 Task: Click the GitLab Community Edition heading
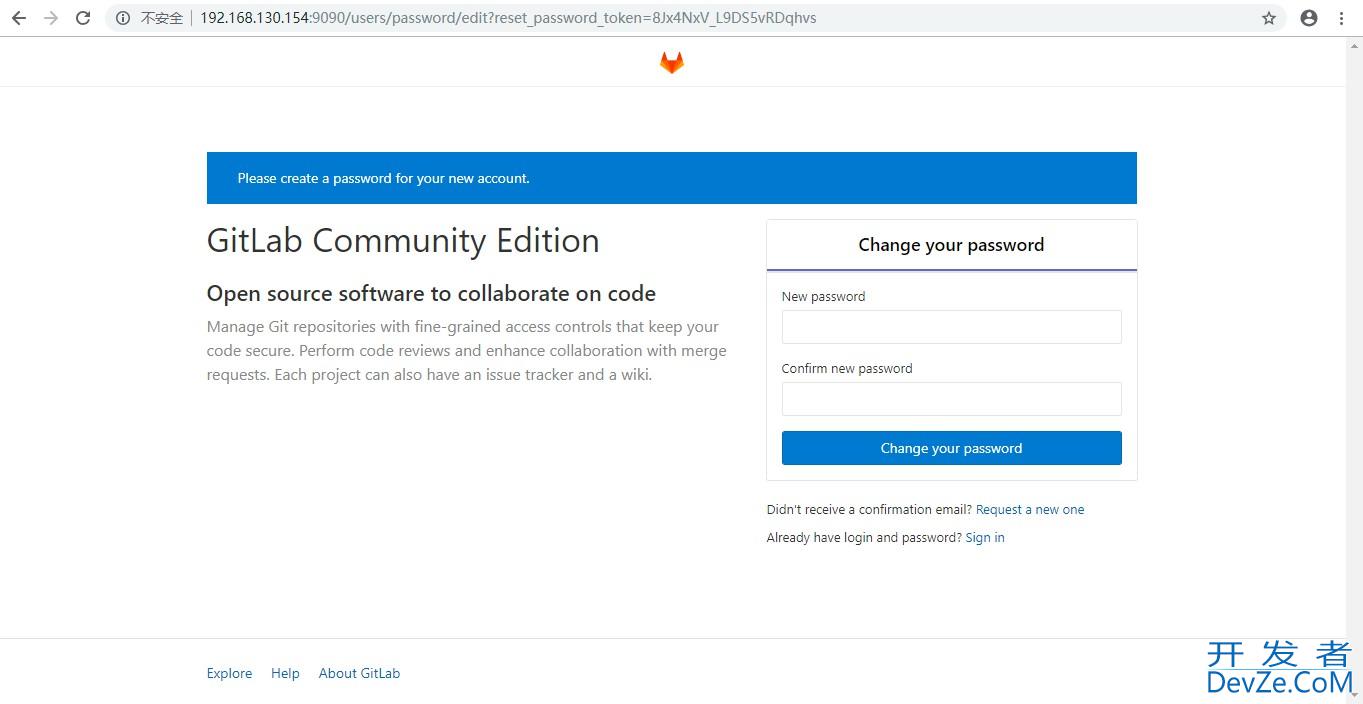[403, 241]
